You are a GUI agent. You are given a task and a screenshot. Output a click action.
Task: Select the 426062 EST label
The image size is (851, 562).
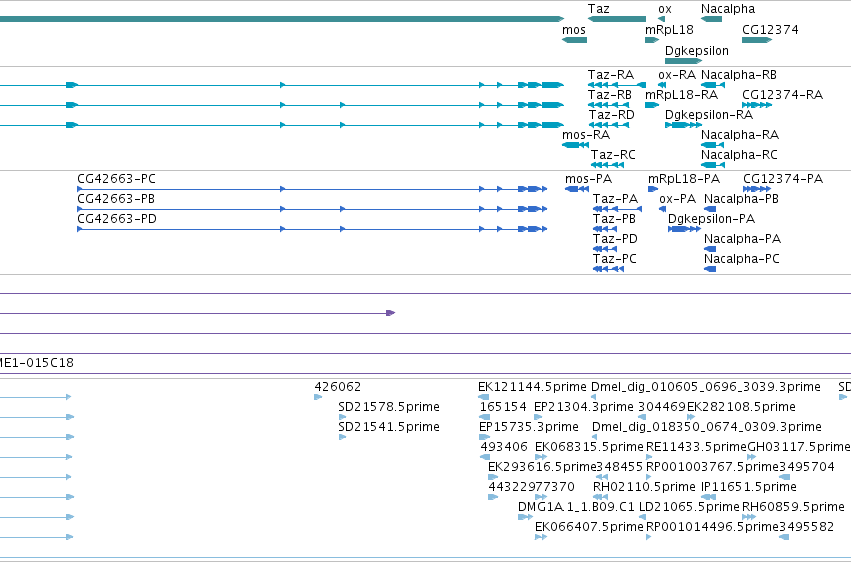coord(338,387)
